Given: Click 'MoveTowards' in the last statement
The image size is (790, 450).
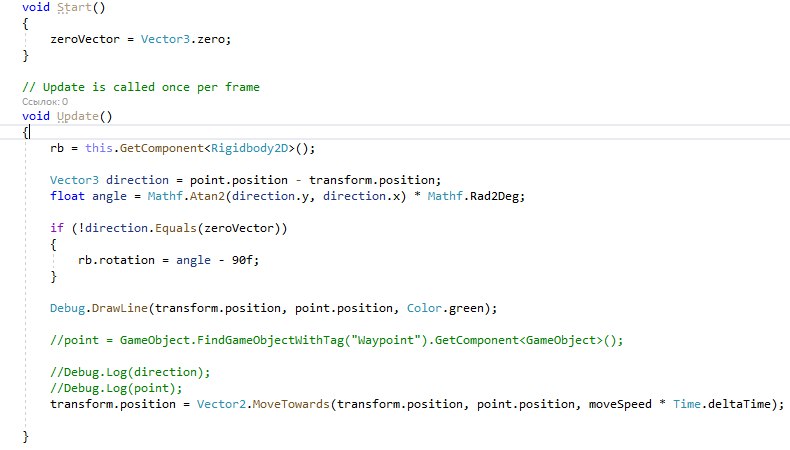Looking at the screenshot, I should pyautogui.click(x=291, y=404).
